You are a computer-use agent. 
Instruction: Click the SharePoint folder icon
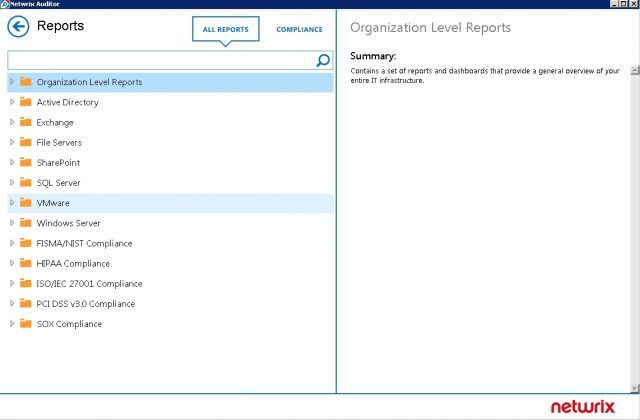coord(26,162)
